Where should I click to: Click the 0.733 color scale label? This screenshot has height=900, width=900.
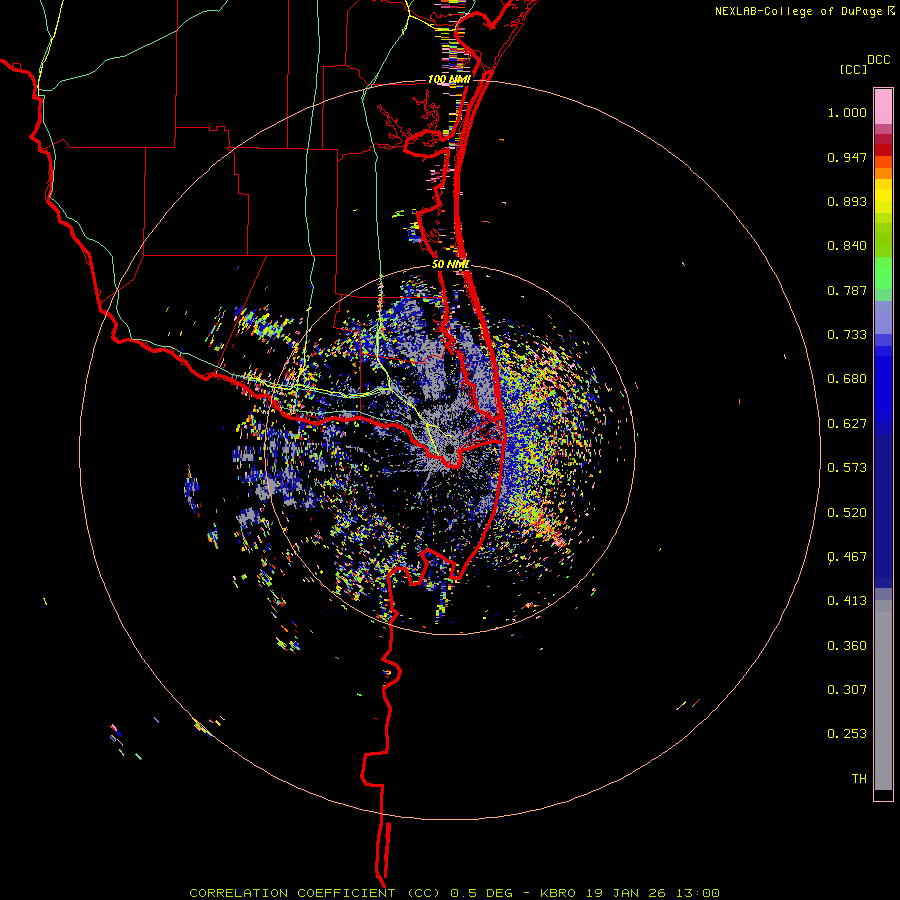[847, 335]
